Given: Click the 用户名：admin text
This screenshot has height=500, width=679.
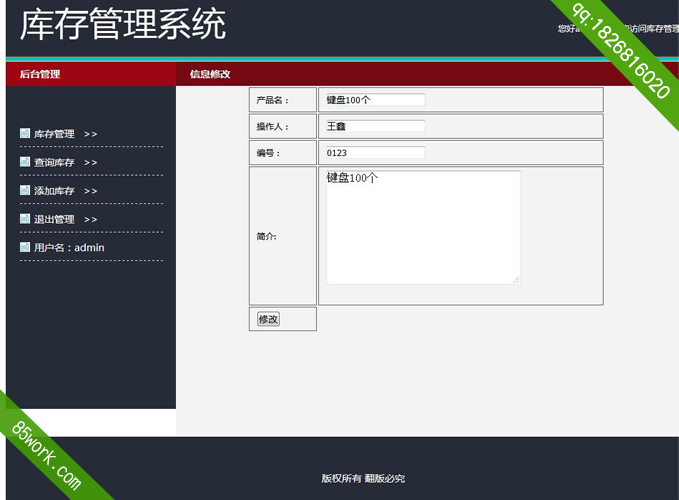Looking at the screenshot, I should coord(69,248).
